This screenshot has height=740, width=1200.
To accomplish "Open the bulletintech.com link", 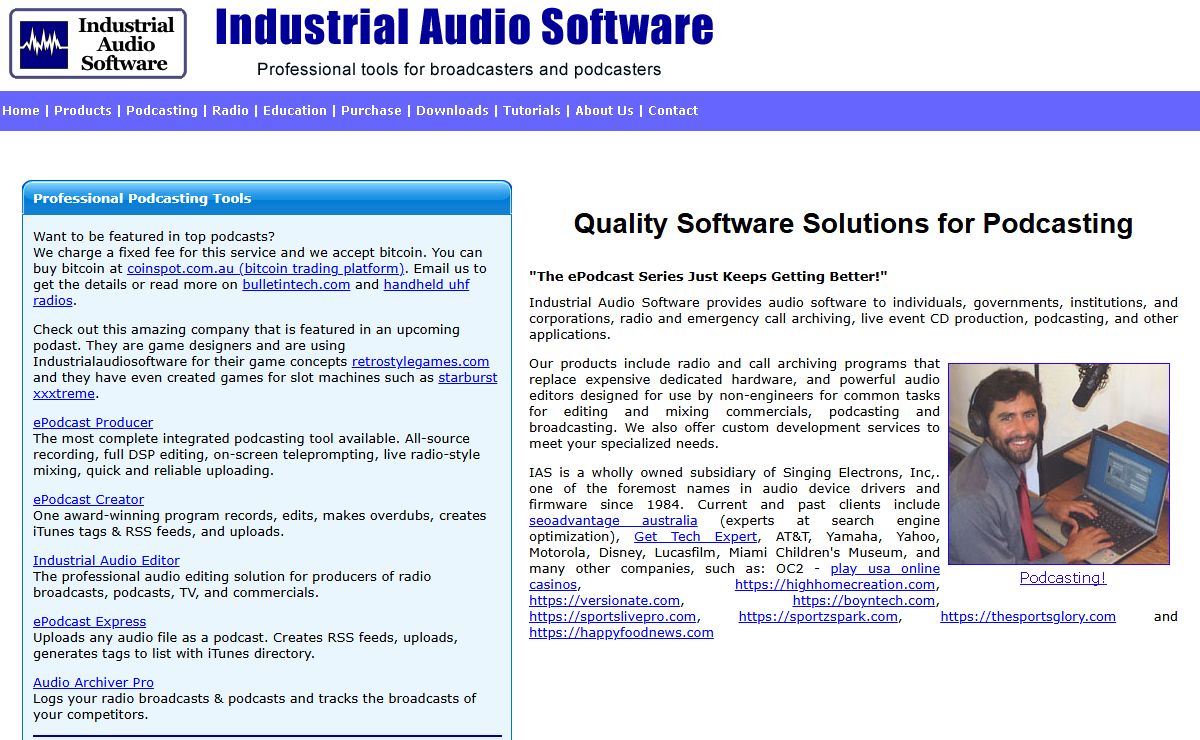I will 296,284.
